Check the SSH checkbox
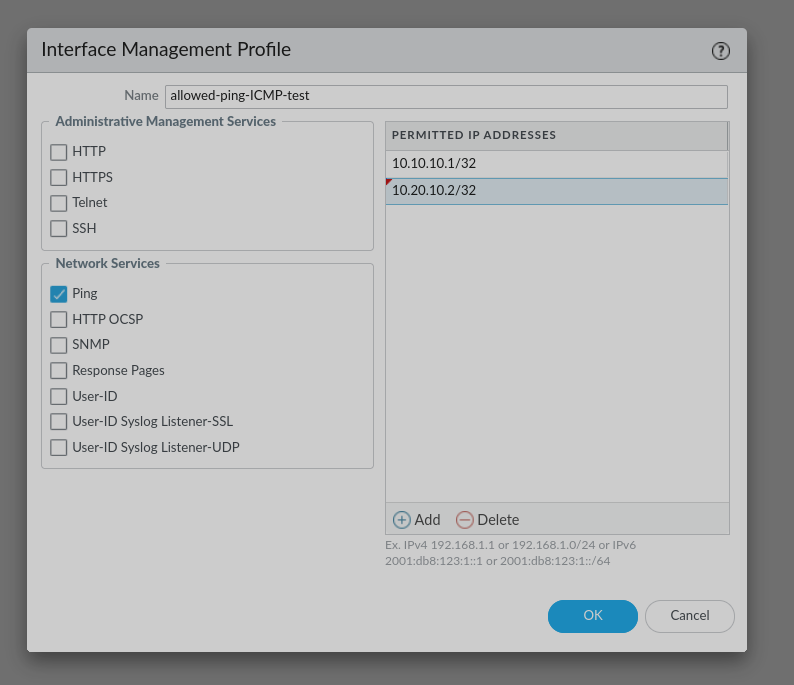This screenshot has width=794, height=685. [59, 228]
